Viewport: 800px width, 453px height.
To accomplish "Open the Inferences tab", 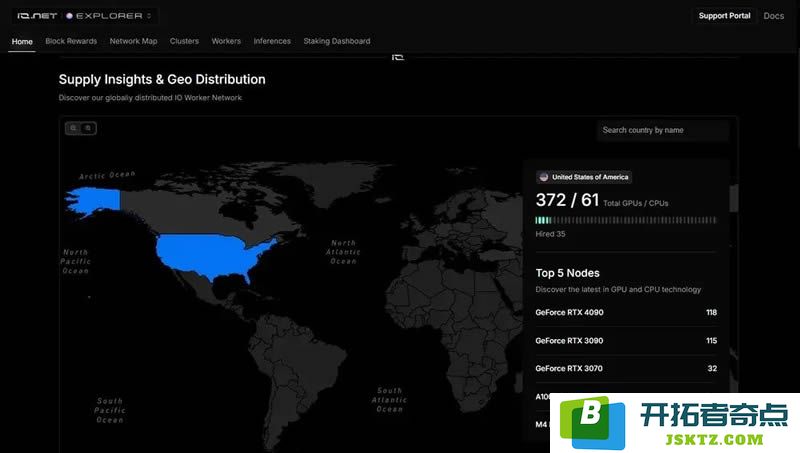I will pos(272,41).
